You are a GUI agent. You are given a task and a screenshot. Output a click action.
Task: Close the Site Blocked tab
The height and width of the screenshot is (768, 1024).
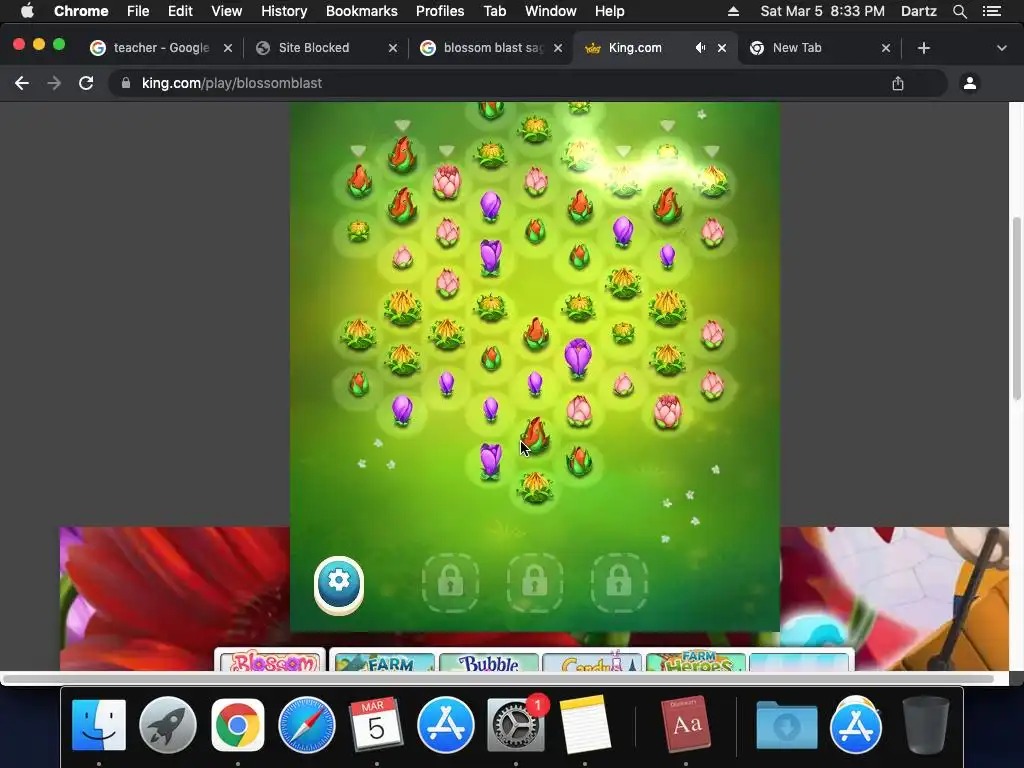392,48
